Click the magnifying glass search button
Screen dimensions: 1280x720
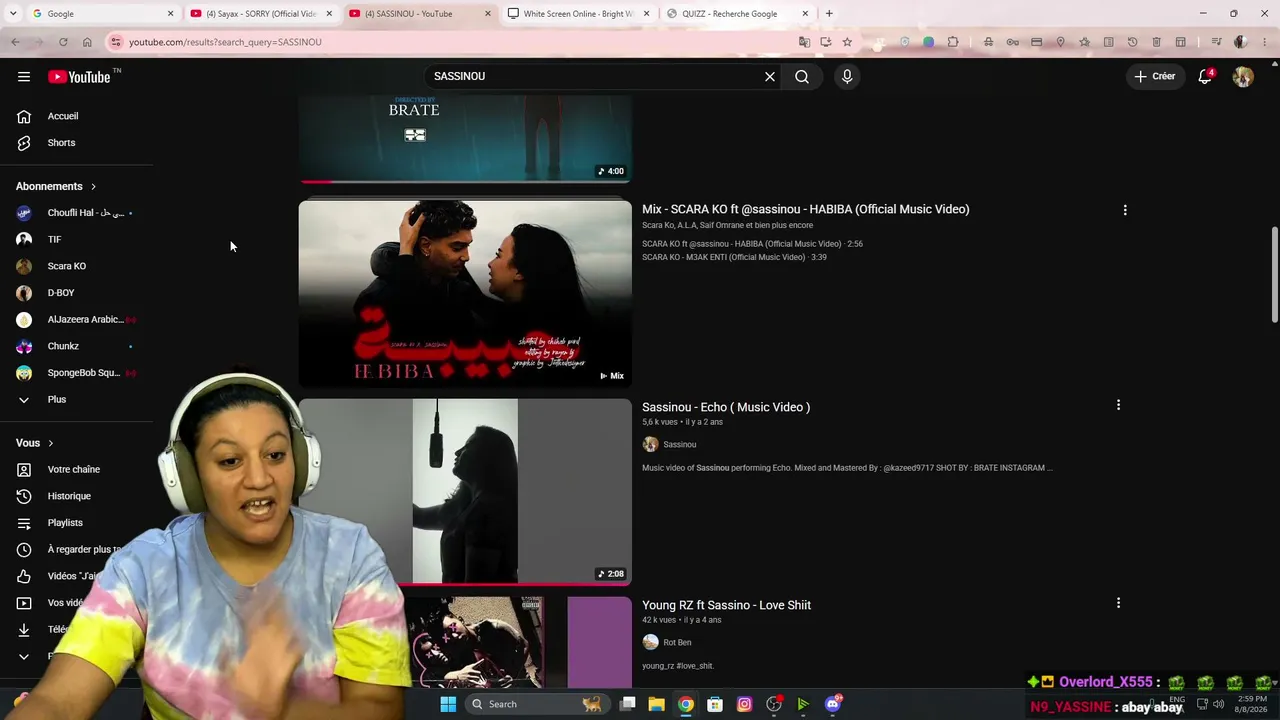click(802, 77)
